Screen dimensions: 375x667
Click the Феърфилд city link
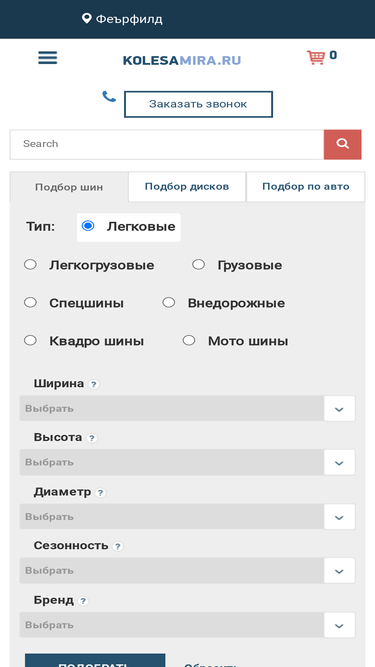(129, 19)
